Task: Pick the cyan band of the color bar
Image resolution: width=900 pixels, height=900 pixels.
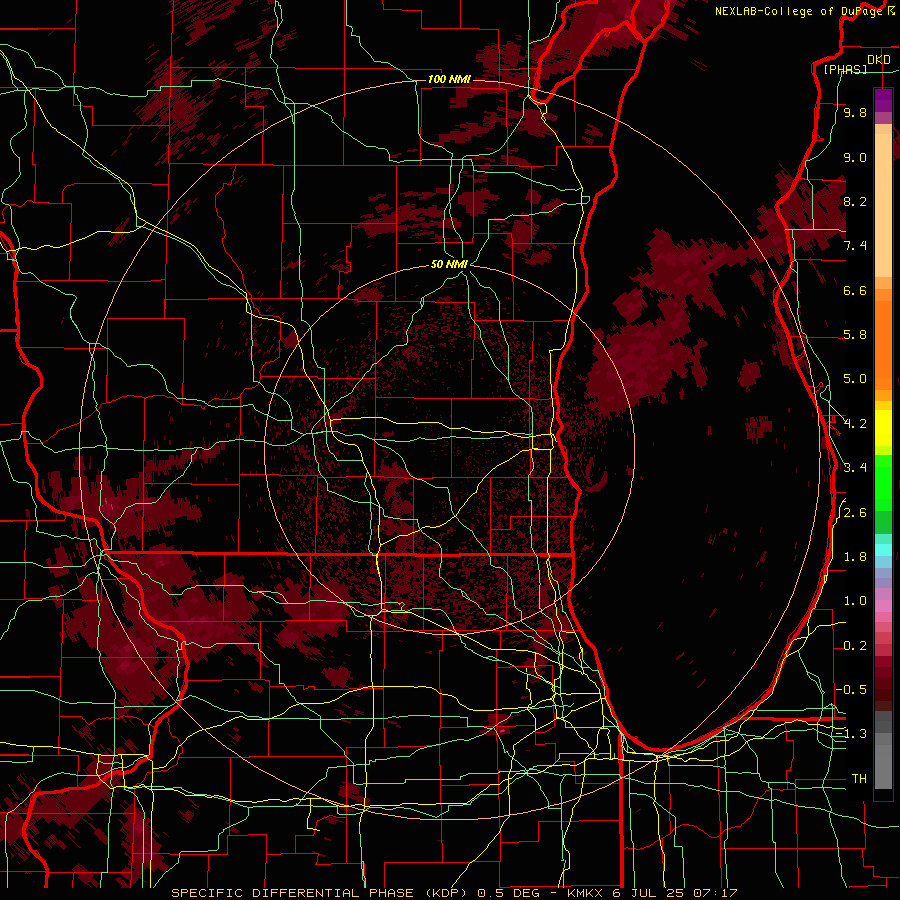Action: coord(883,550)
